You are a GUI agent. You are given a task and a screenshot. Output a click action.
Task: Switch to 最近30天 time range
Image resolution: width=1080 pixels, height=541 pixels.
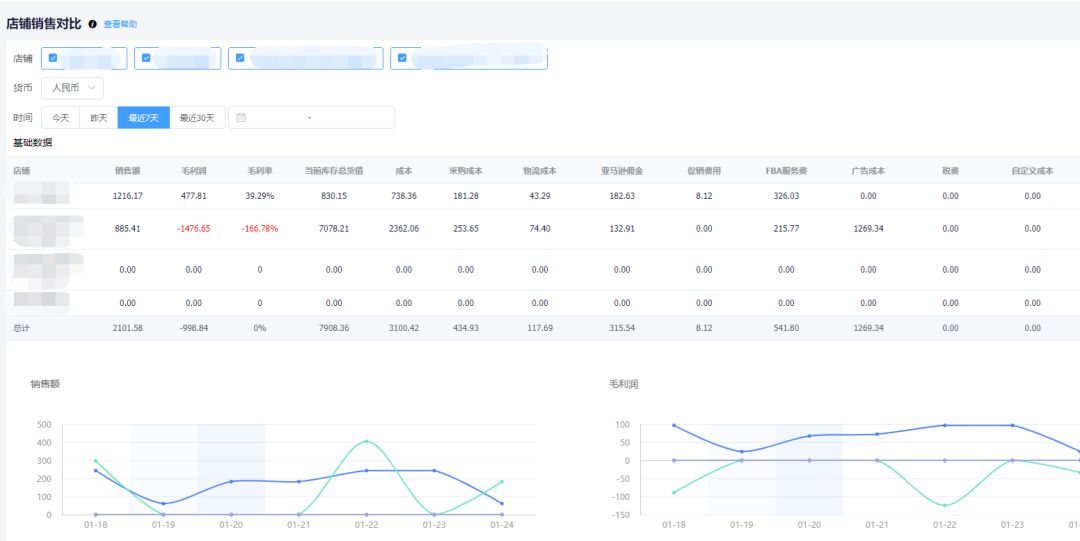(x=197, y=118)
